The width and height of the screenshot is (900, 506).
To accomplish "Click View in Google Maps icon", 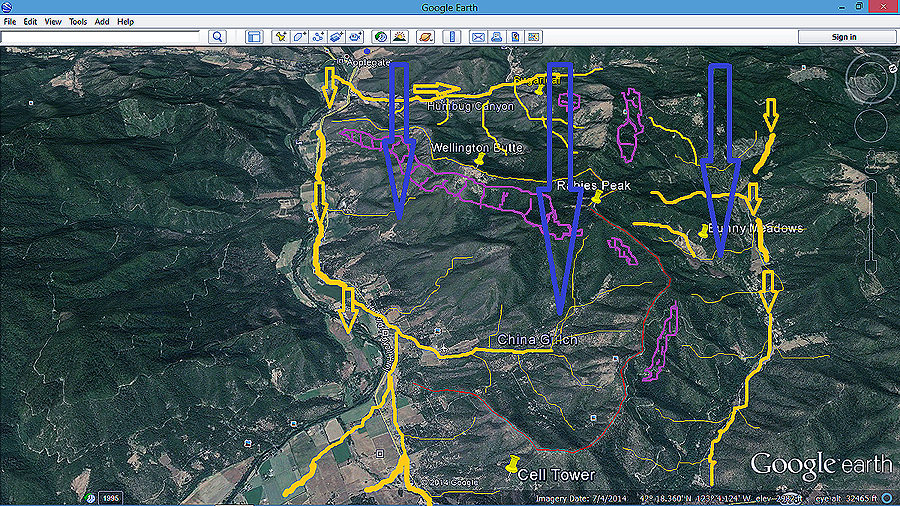I will coord(534,37).
